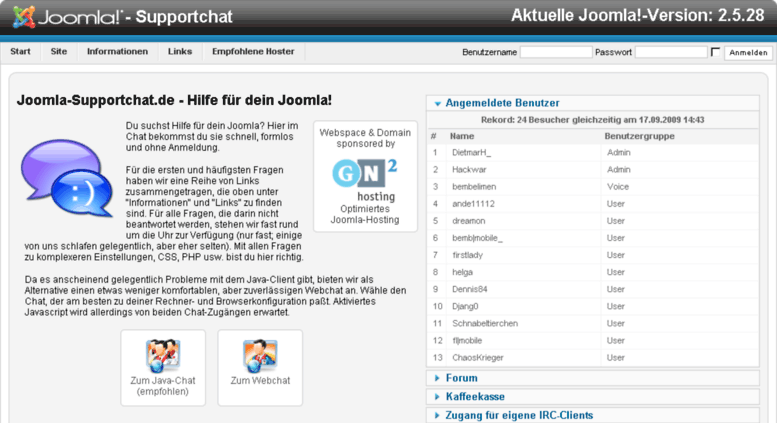
Task: Select user firstlady in the list
Action: point(467,255)
